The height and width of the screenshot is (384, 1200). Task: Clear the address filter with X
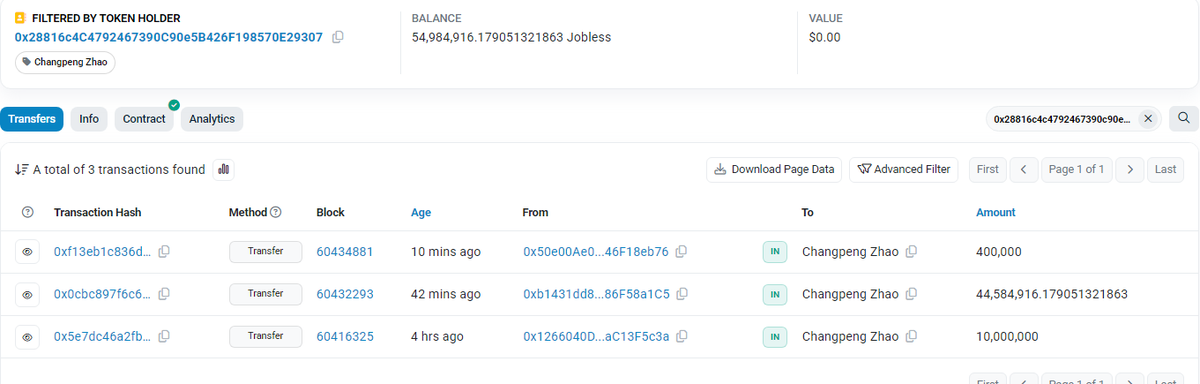click(x=1148, y=119)
